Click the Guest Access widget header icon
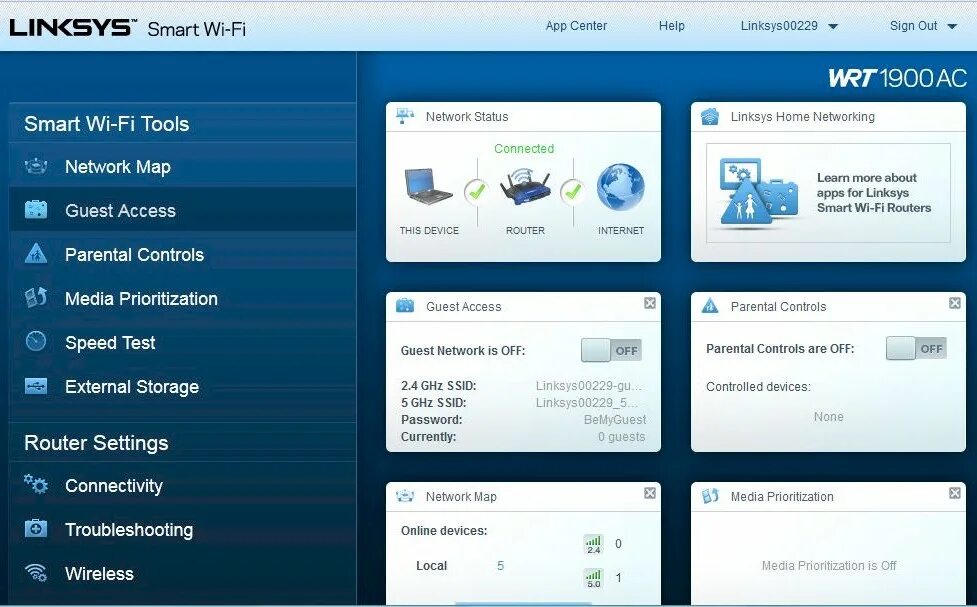The image size is (977, 607). click(x=405, y=305)
